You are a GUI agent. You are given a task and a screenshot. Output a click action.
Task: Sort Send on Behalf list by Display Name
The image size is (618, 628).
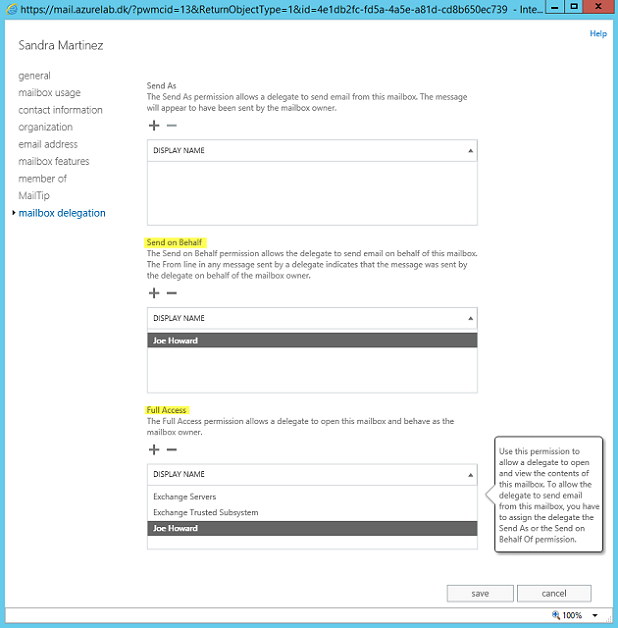(x=312, y=318)
